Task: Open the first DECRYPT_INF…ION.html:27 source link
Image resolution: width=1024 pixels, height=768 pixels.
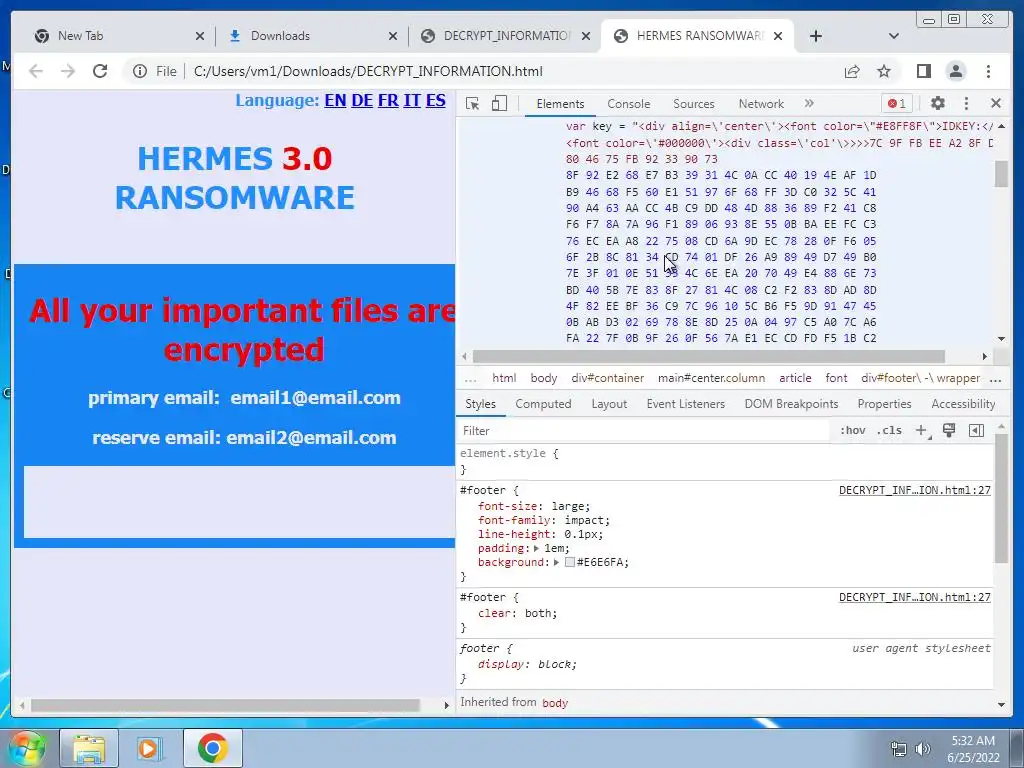Action: [x=914, y=490]
